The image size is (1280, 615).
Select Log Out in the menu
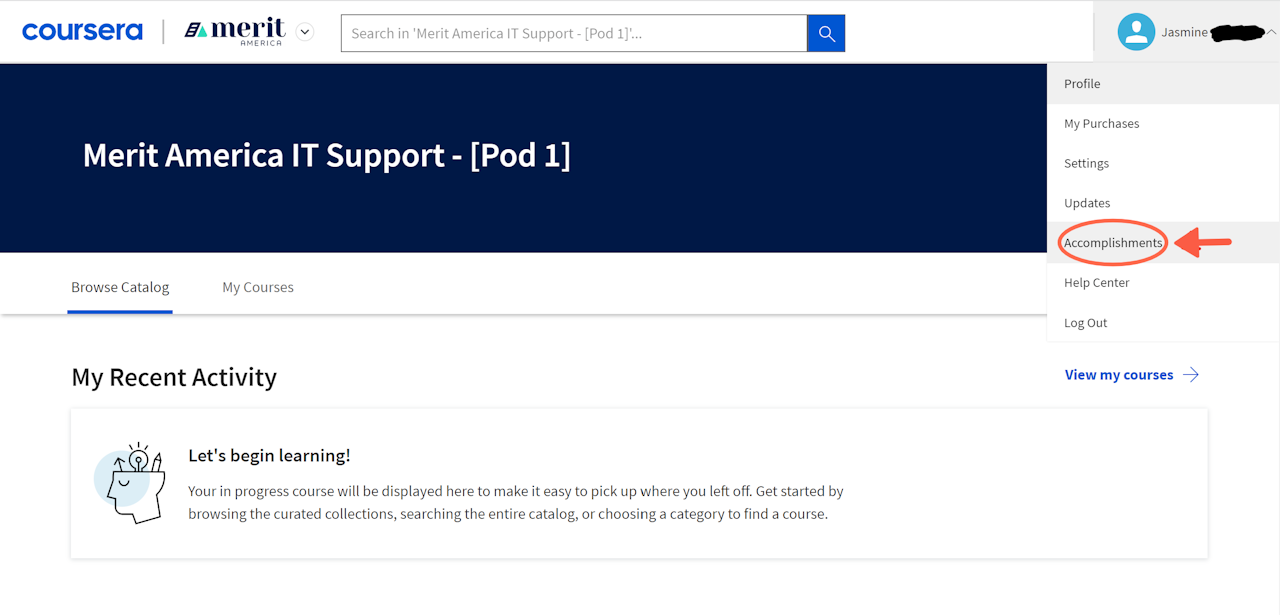click(x=1163, y=323)
